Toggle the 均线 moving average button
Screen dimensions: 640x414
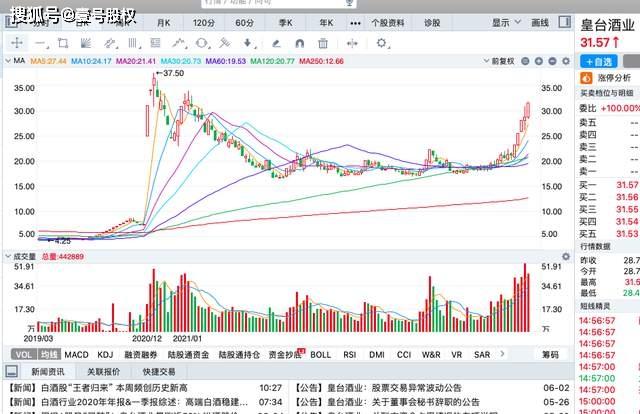tap(49, 355)
